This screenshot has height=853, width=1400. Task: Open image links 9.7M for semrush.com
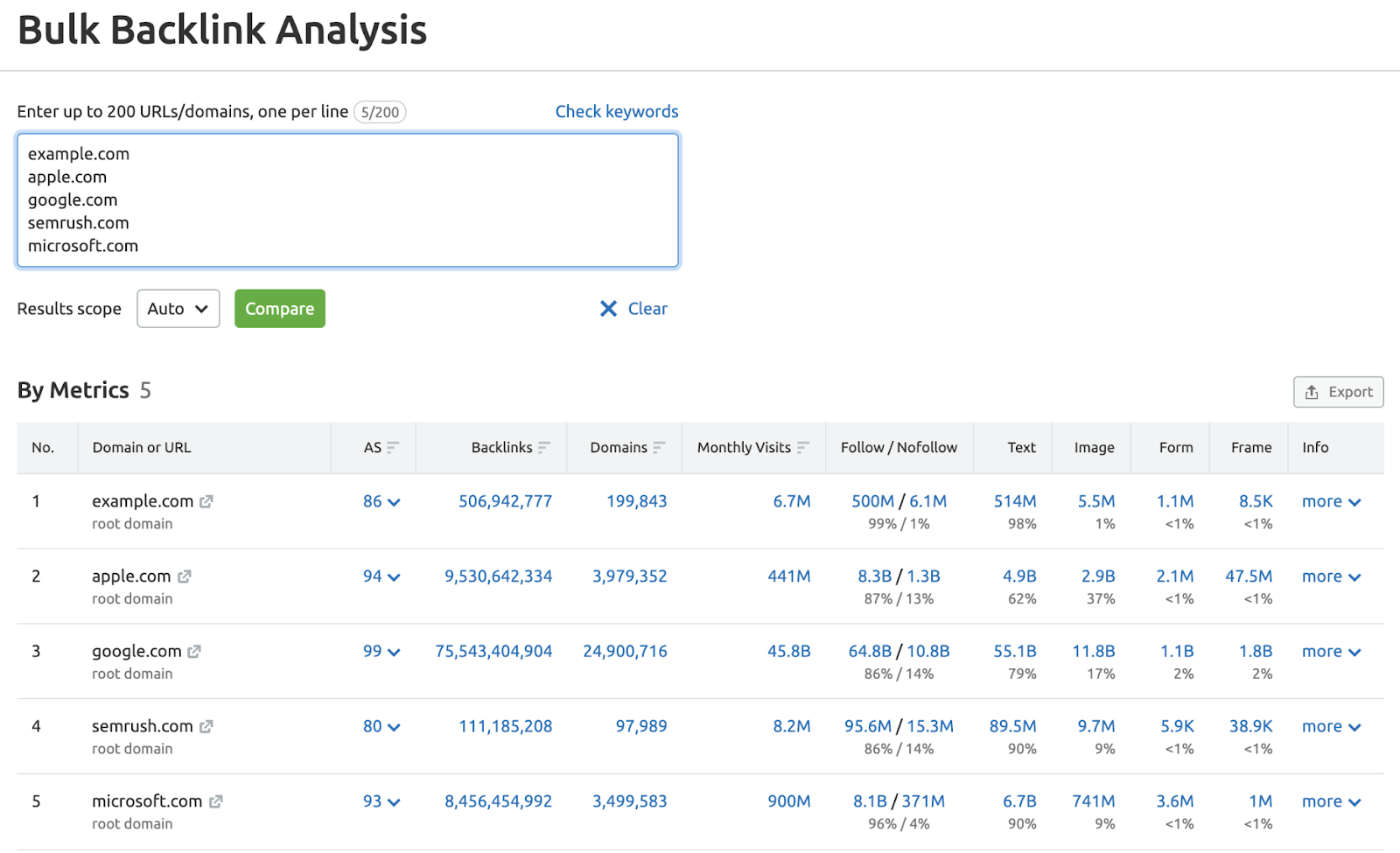pyautogui.click(x=1096, y=726)
